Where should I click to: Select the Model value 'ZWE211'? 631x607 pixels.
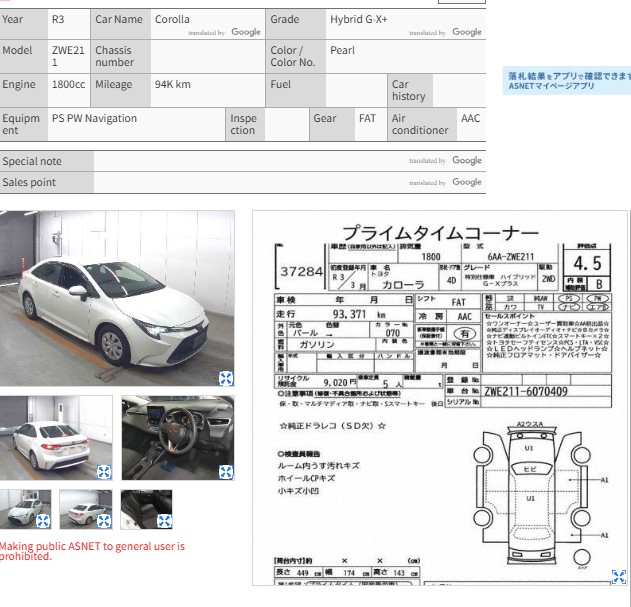point(68,56)
